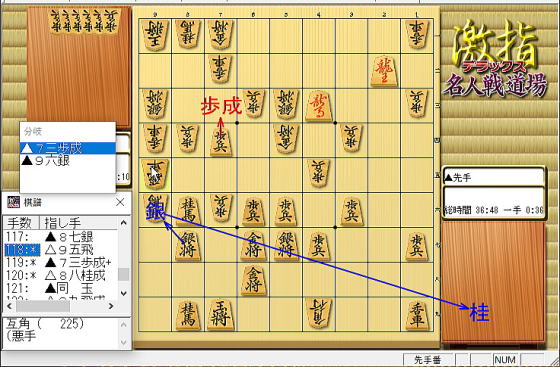Screen dimensions: 560x367
Task: Click the 手数 column header
Action: [x=20, y=223]
